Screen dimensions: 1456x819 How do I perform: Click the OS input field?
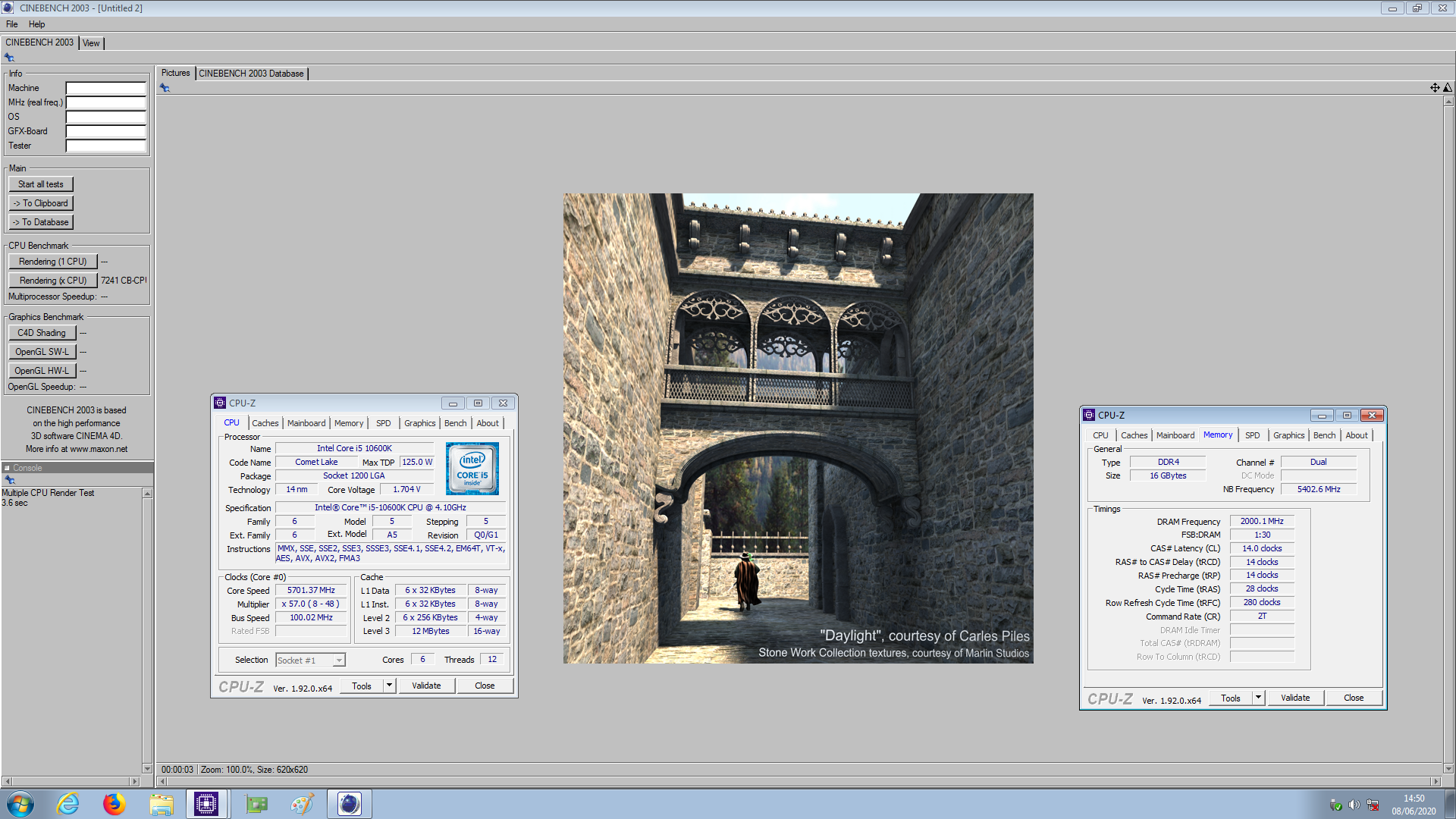click(105, 117)
